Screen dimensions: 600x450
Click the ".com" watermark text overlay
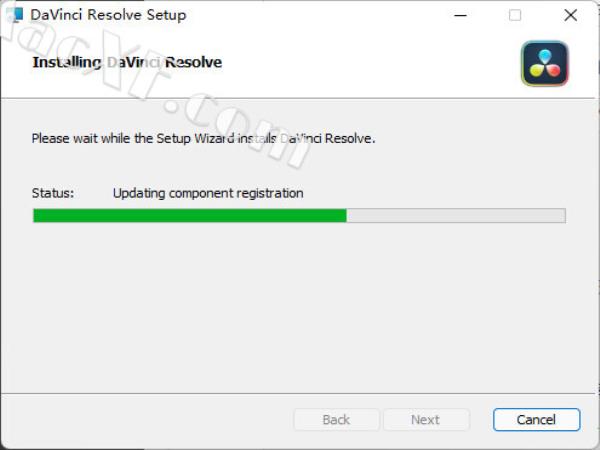click(237, 130)
